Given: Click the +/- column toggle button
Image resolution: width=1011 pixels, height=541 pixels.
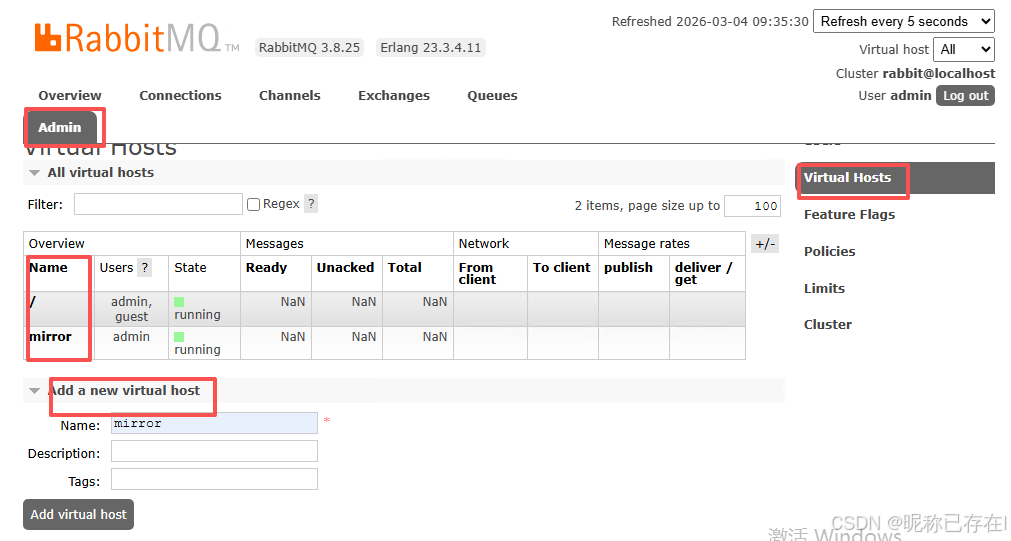Looking at the screenshot, I should coord(765,244).
